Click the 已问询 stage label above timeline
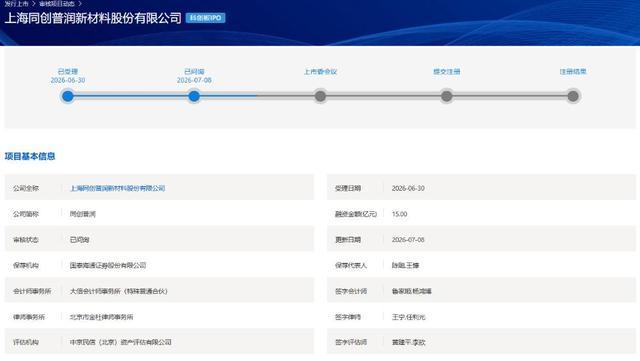The height and width of the screenshot is (361, 640). [194, 71]
